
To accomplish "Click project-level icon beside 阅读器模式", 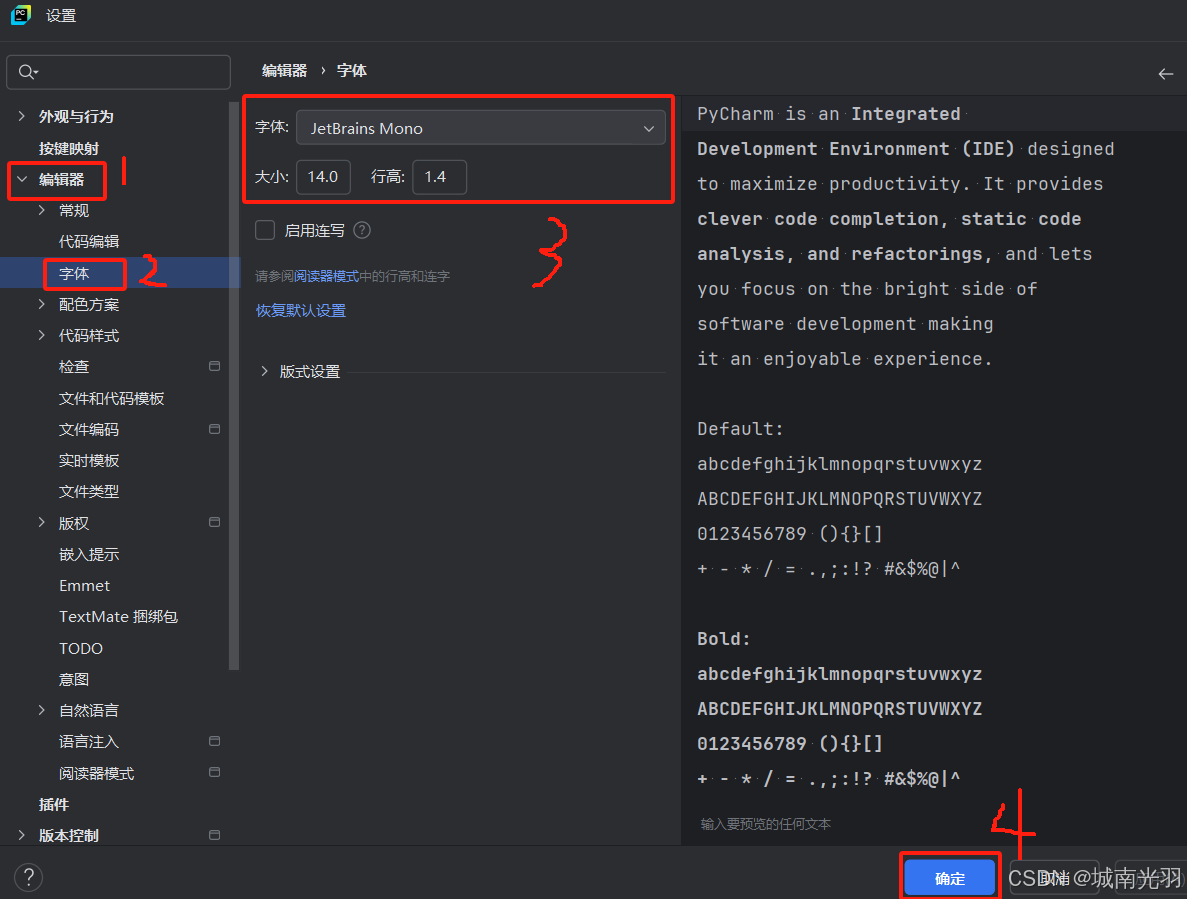I will [x=214, y=772].
